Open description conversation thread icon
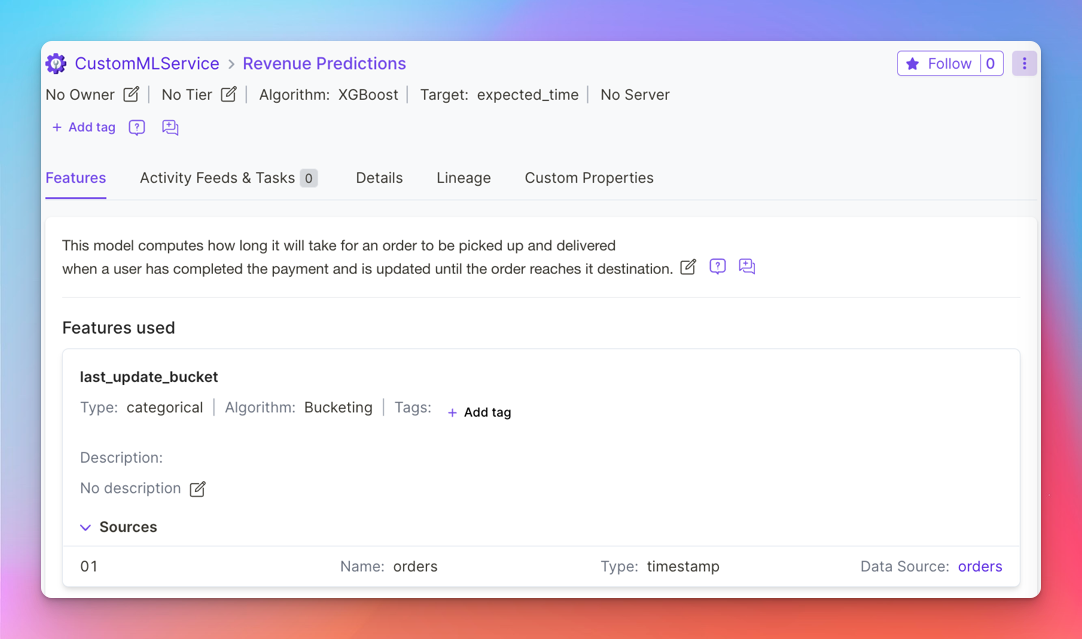 click(747, 267)
